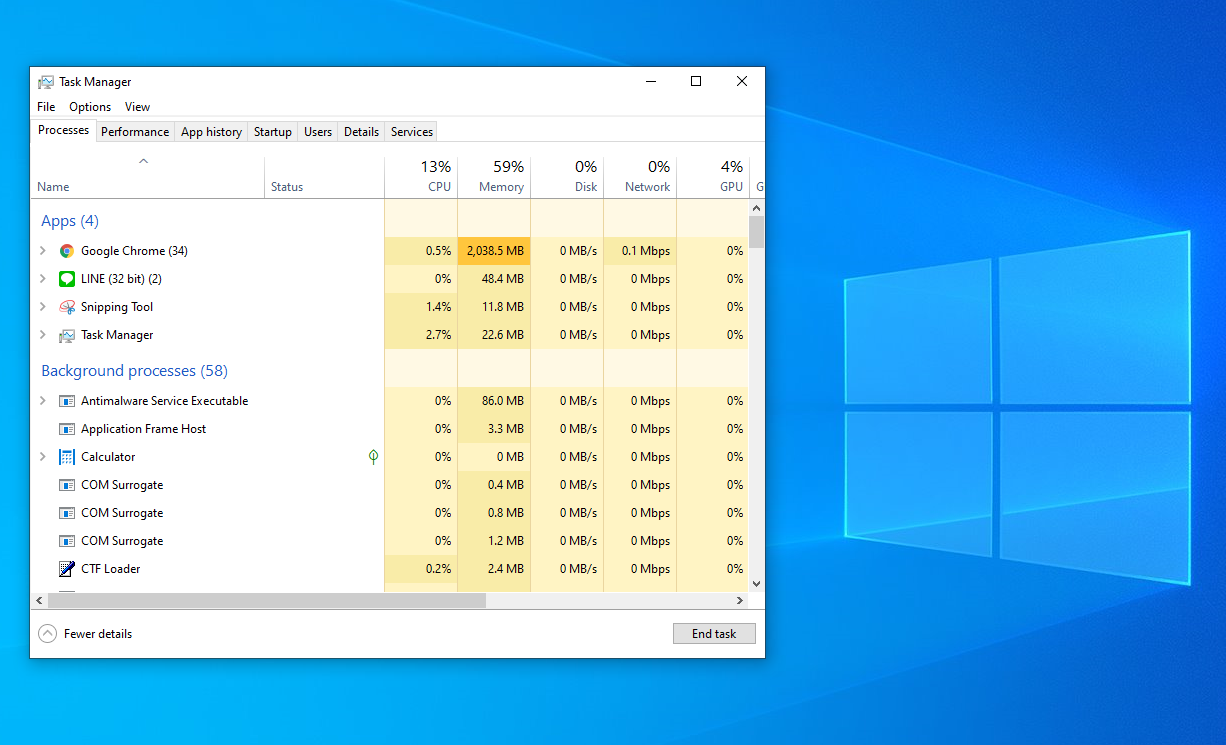Expand the Snipping Tool entry
Image resolution: width=1226 pixels, height=745 pixels.
[x=42, y=307]
